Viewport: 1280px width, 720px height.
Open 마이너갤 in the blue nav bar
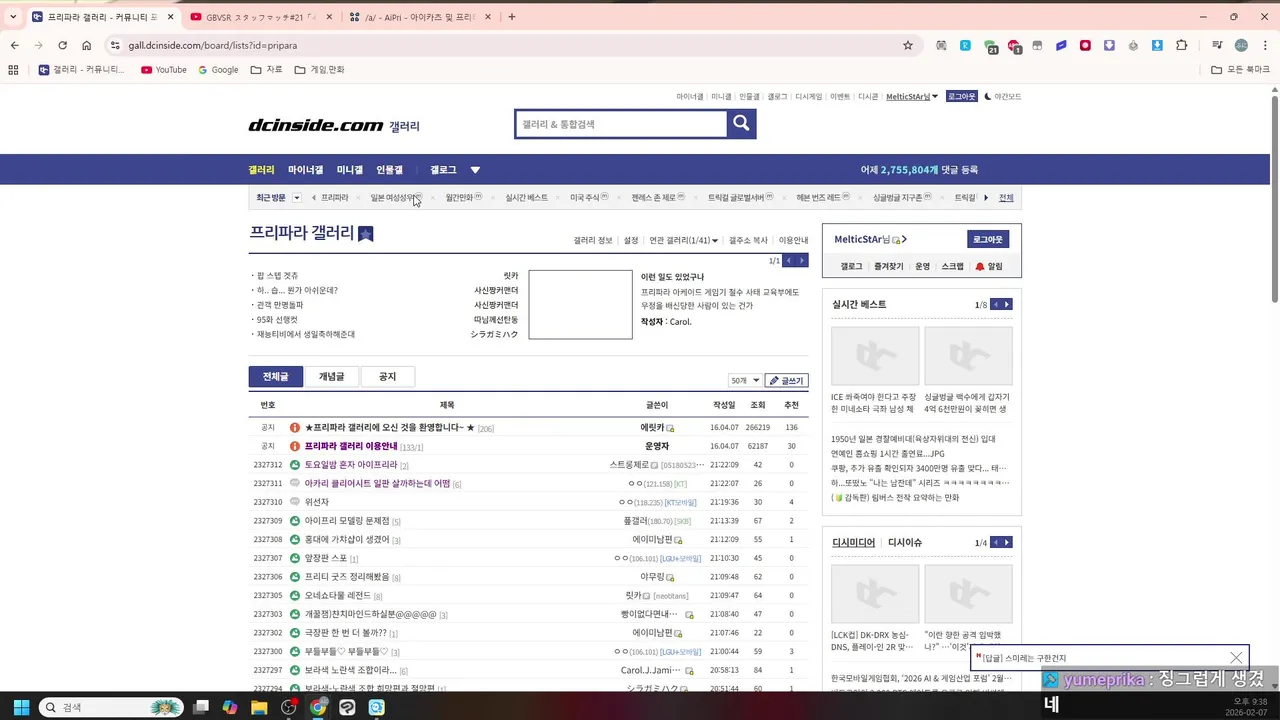coord(305,170)
